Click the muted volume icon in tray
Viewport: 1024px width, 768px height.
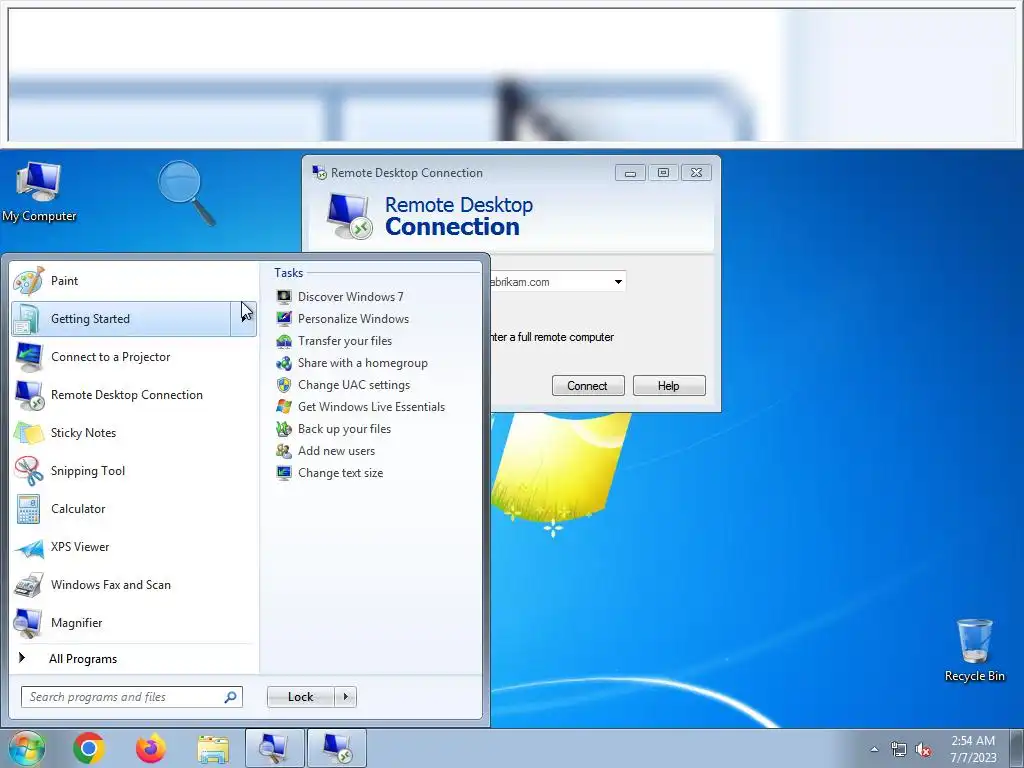pos(923,749)
